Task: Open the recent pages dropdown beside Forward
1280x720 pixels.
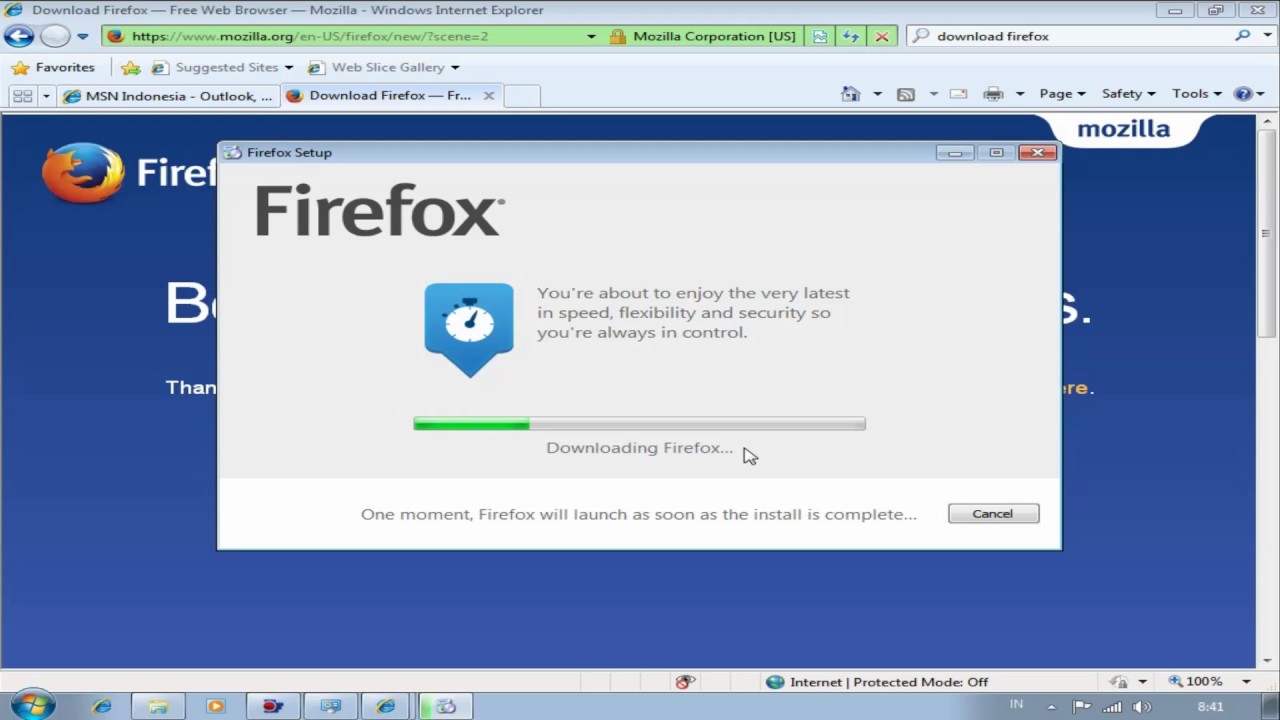Action: pyautogui.click(x=83, y=36)
